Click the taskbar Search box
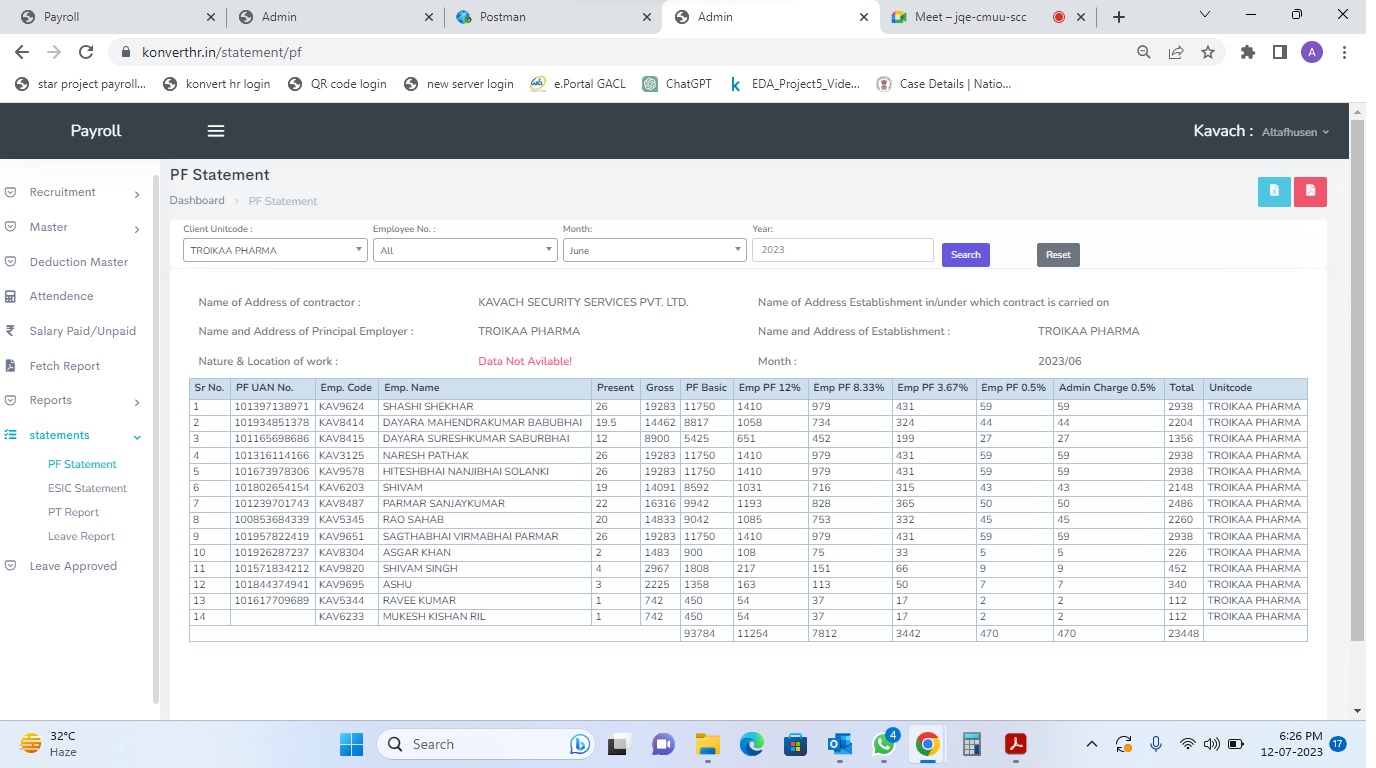The image size is (1376, 768). click(x=487, y=744)
